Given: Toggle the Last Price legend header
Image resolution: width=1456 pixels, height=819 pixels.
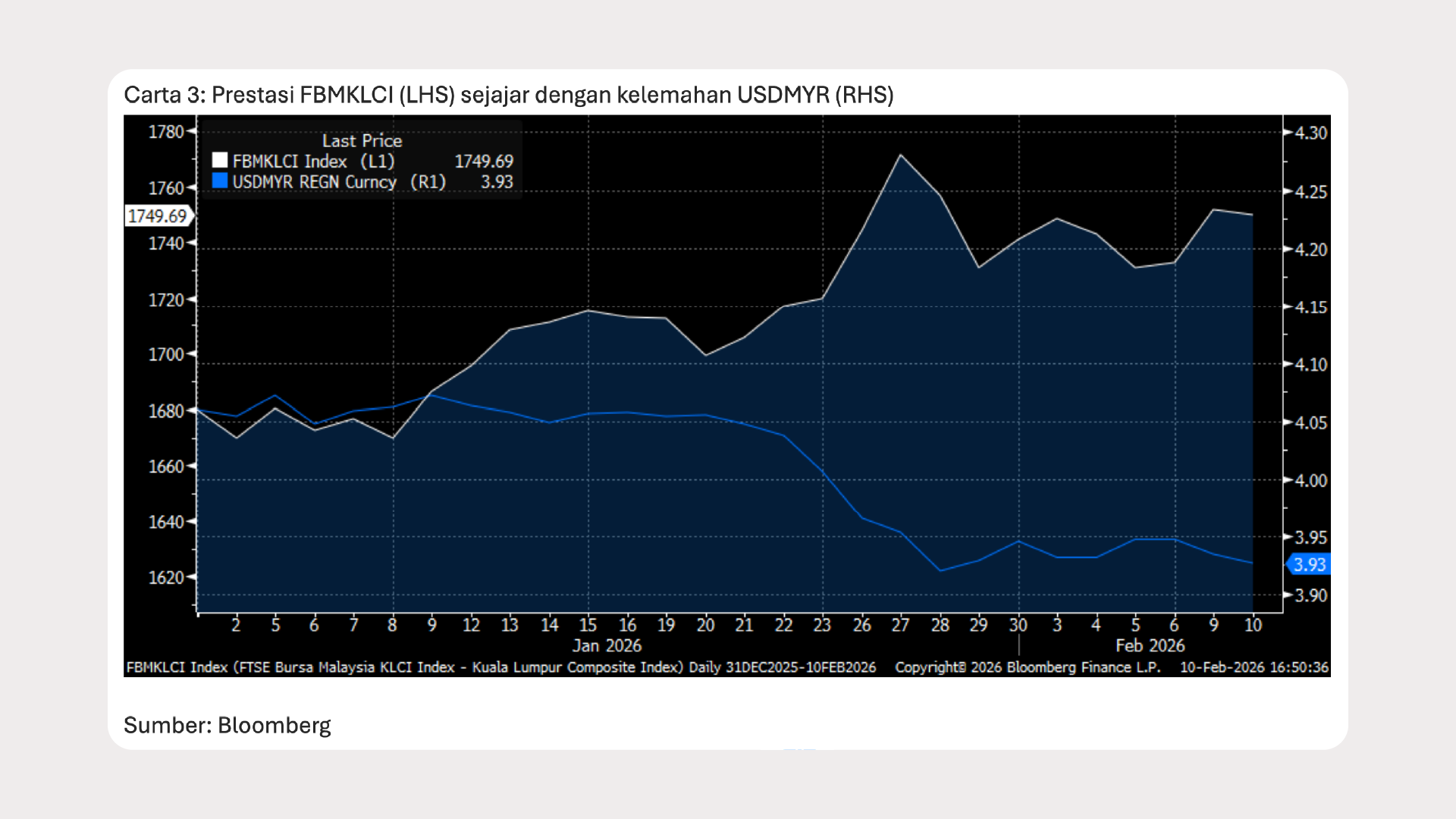Looking at the screenshot, I should tap(362, 141).
